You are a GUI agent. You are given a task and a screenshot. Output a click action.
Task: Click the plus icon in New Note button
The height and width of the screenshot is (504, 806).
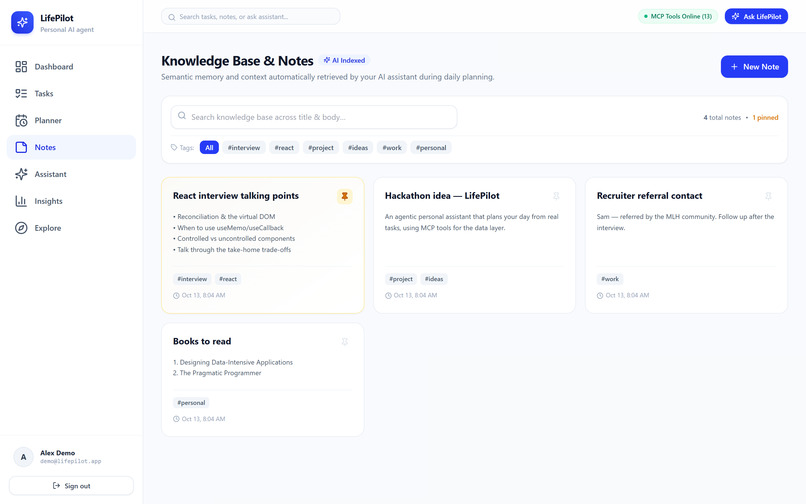[735, 67]
